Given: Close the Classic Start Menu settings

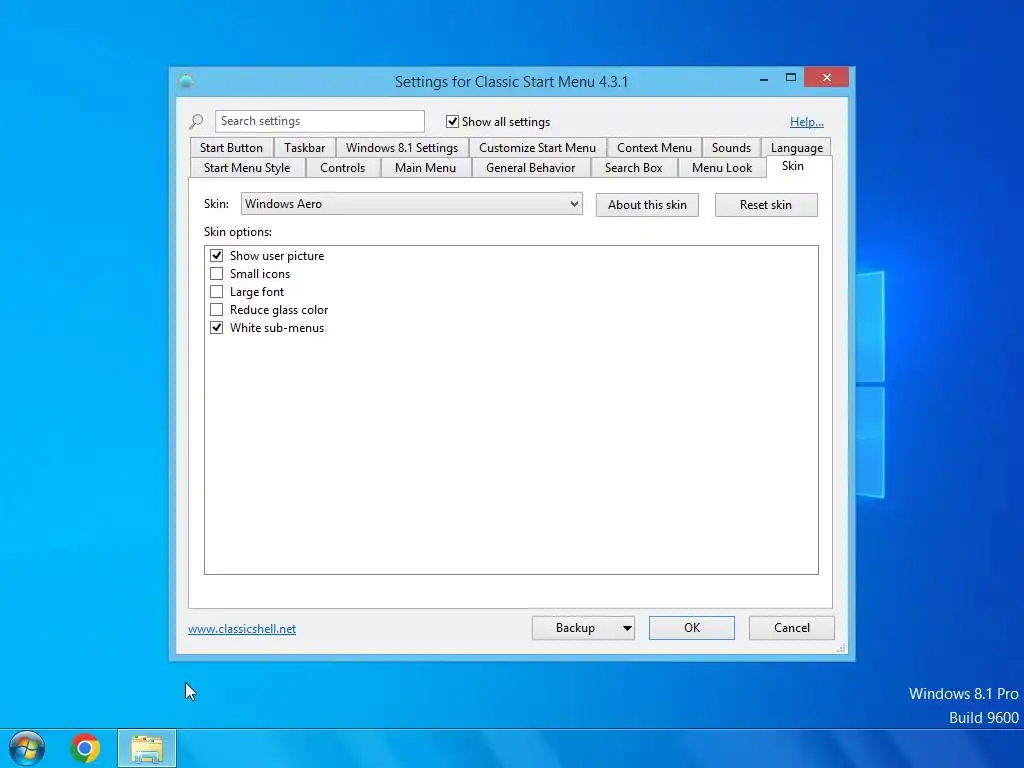Looking at the screenshot, I should point(826,78).
